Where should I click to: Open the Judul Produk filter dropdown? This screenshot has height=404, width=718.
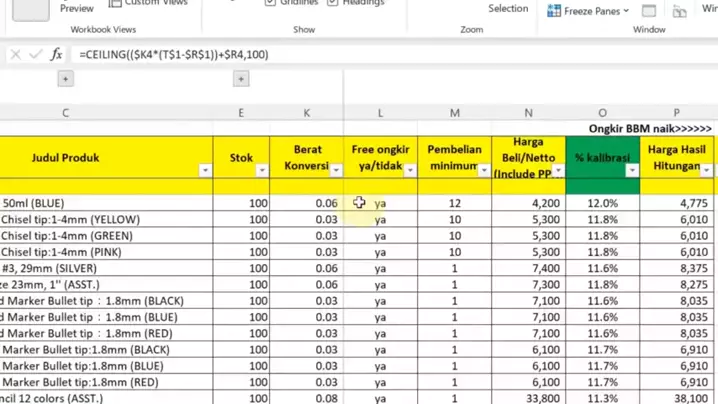205,171
